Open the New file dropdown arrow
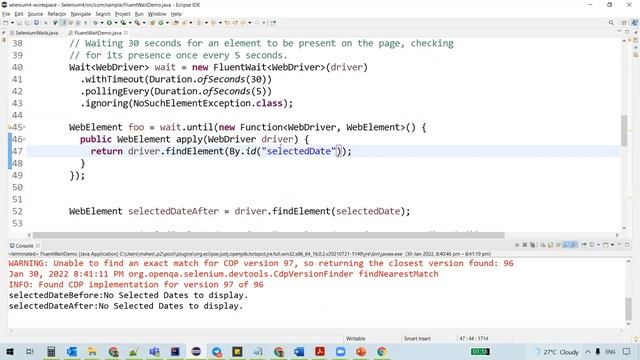640x360 pixels. click(12, 22)
